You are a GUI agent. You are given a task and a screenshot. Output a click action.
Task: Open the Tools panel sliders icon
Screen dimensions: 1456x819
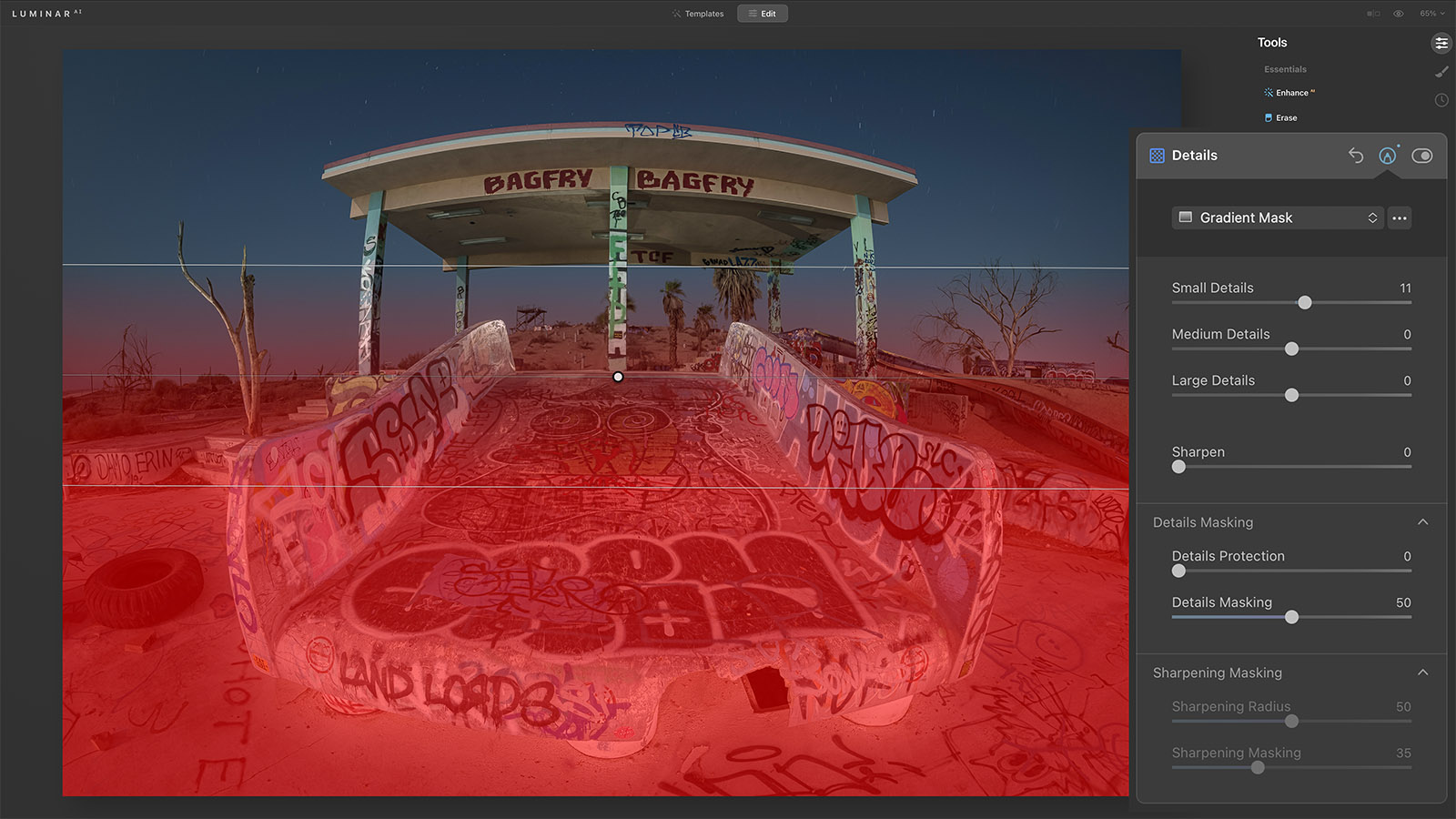click(1441, 43)
